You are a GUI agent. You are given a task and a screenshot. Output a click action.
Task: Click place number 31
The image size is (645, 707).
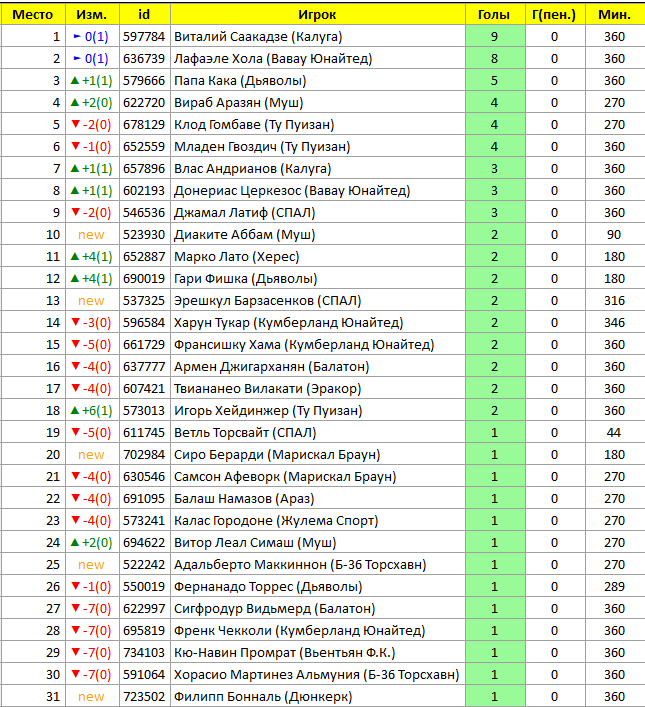coord(53,697)
